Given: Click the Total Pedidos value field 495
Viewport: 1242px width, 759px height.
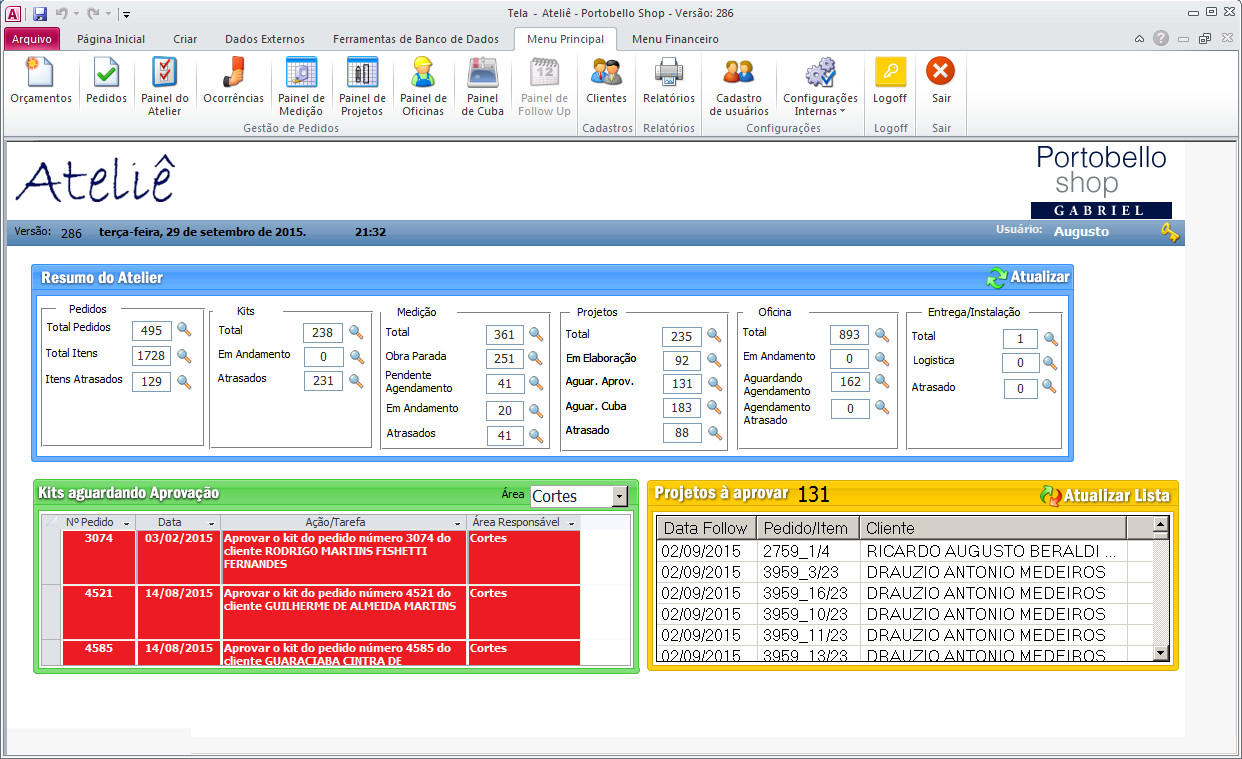Looking at the screenshot, I should (152, 331).
